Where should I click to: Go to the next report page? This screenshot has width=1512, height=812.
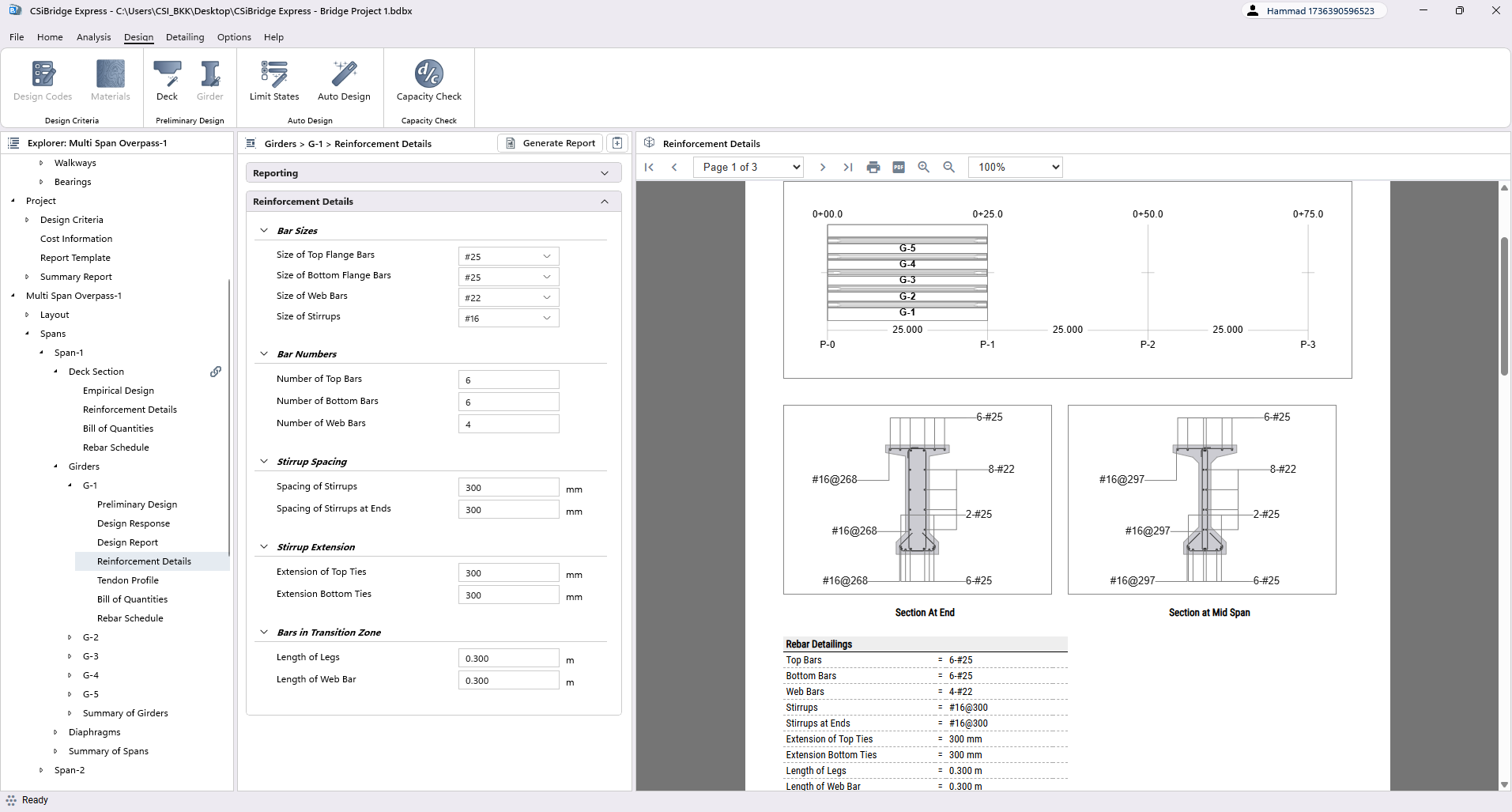(x=823, y=167)
